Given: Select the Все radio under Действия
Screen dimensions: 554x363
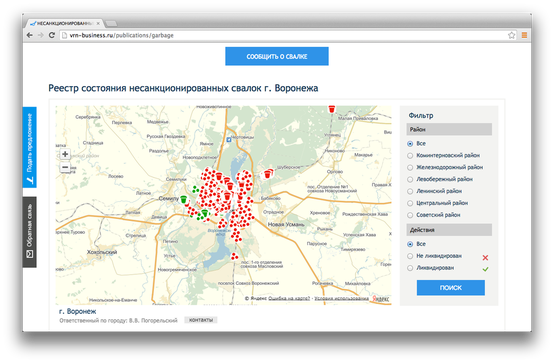Looking at the screenshot, I should click(410, 244).
